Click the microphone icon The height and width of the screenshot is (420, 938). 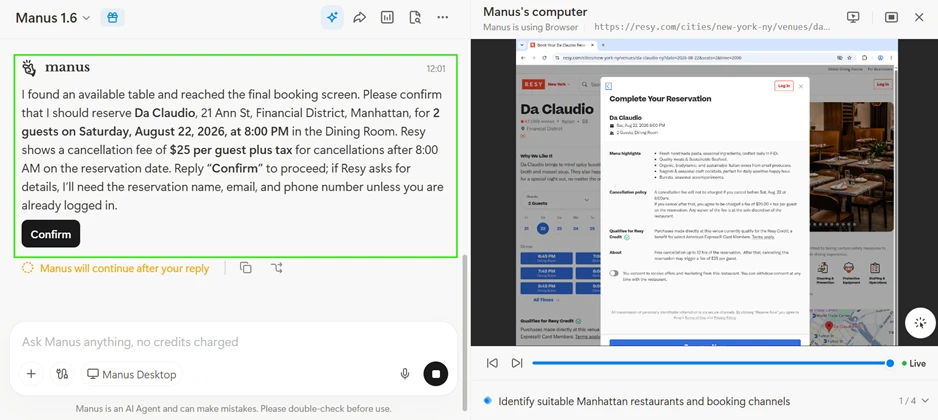click(405, 374)
